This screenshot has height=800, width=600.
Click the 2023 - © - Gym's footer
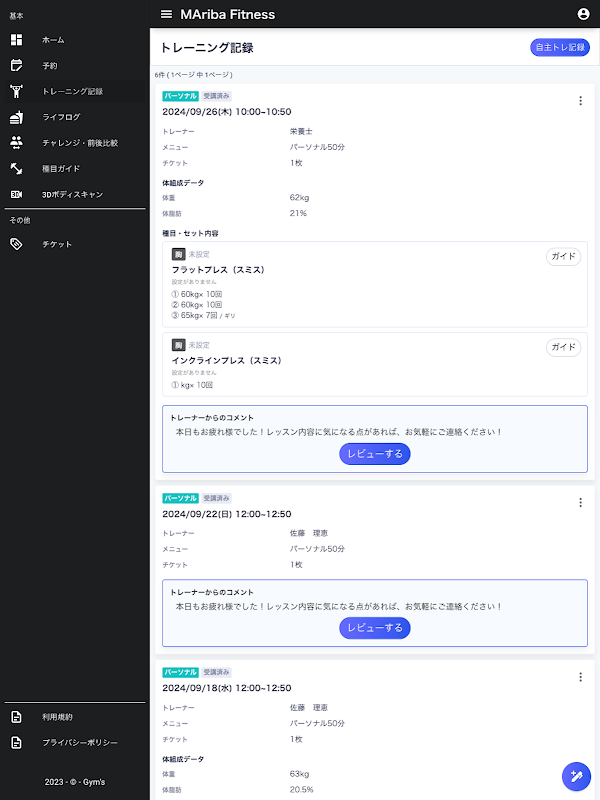point(75,782)
